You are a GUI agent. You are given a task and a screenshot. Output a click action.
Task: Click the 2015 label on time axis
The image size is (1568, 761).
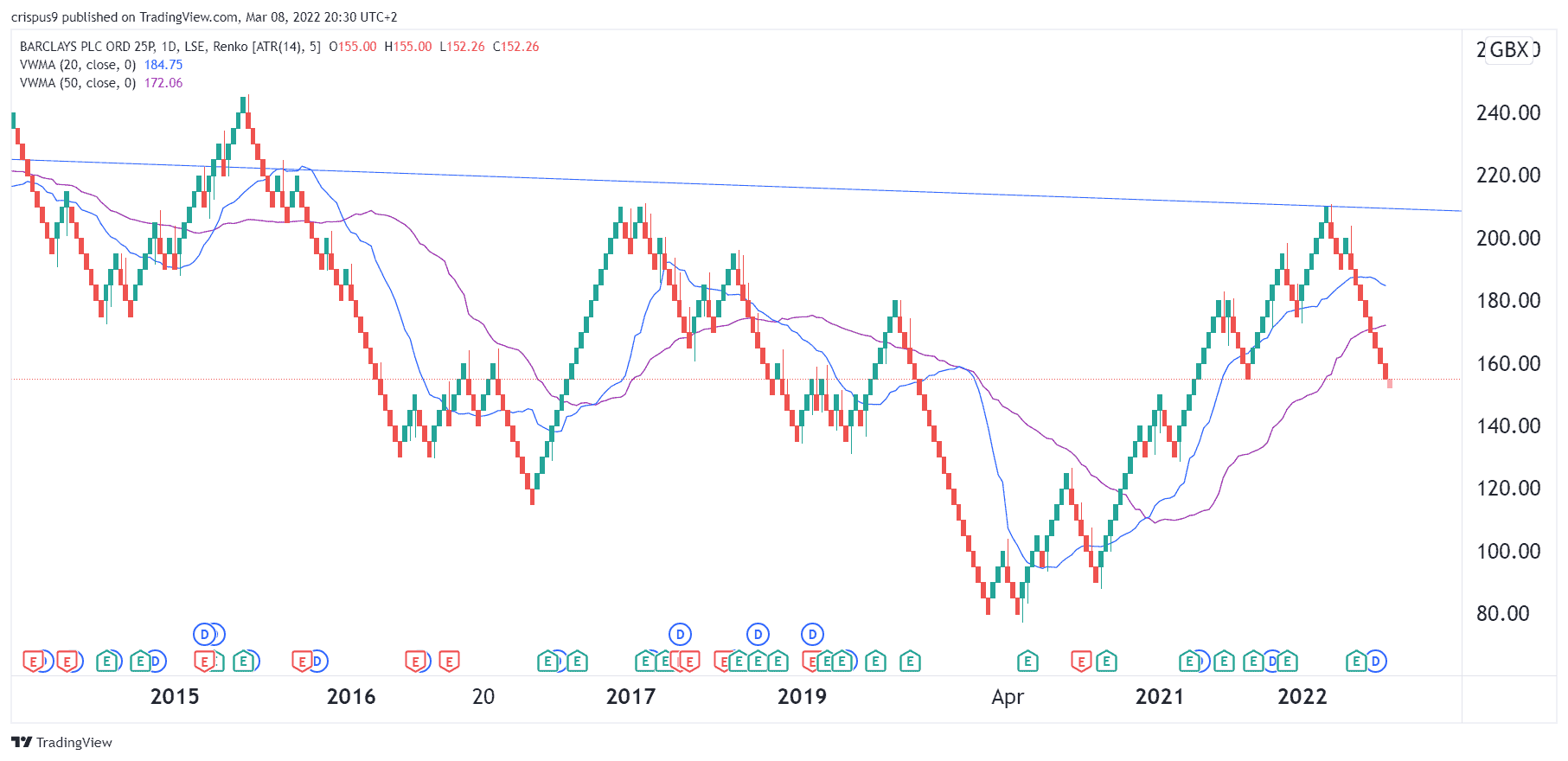click(x=175, y=697)
